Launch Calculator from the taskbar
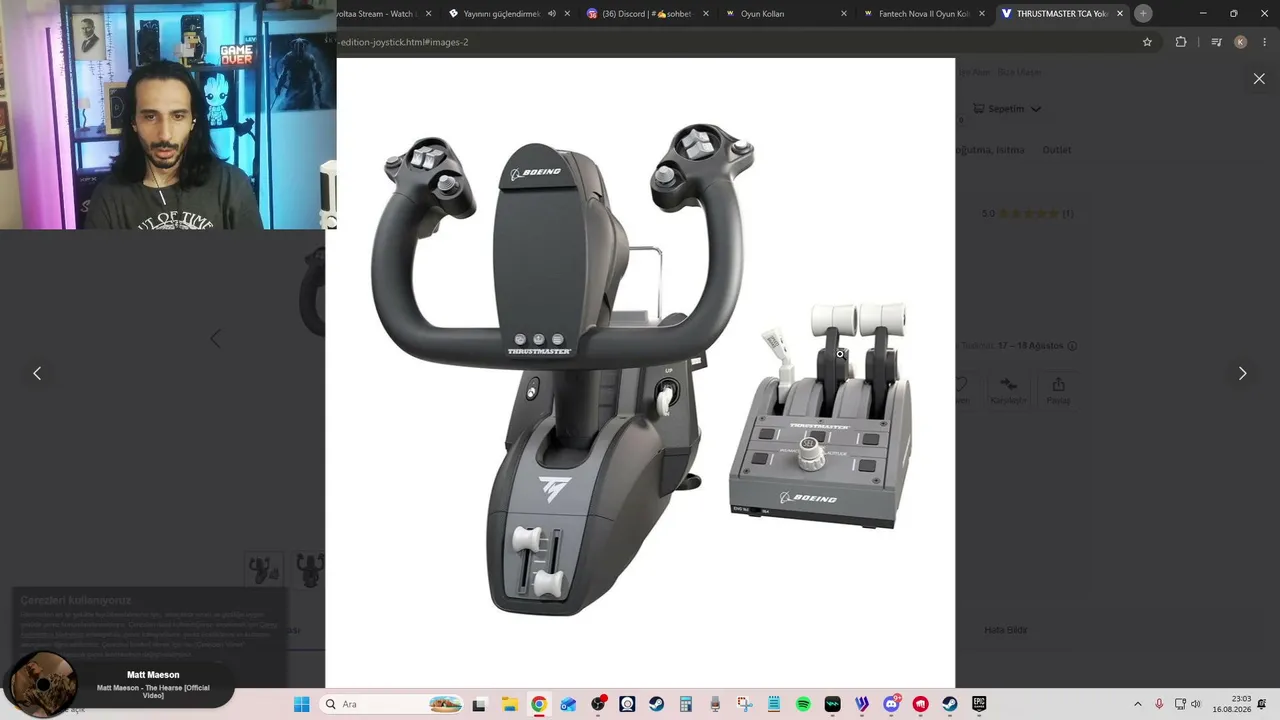This screenshot has width=1280, height=720. click(685, 704)
